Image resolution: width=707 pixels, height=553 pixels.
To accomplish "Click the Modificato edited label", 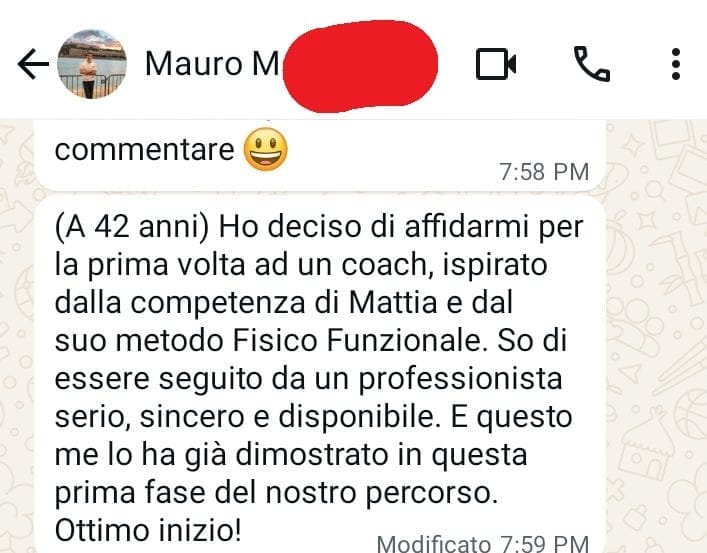I will click(x=433, y=543).
